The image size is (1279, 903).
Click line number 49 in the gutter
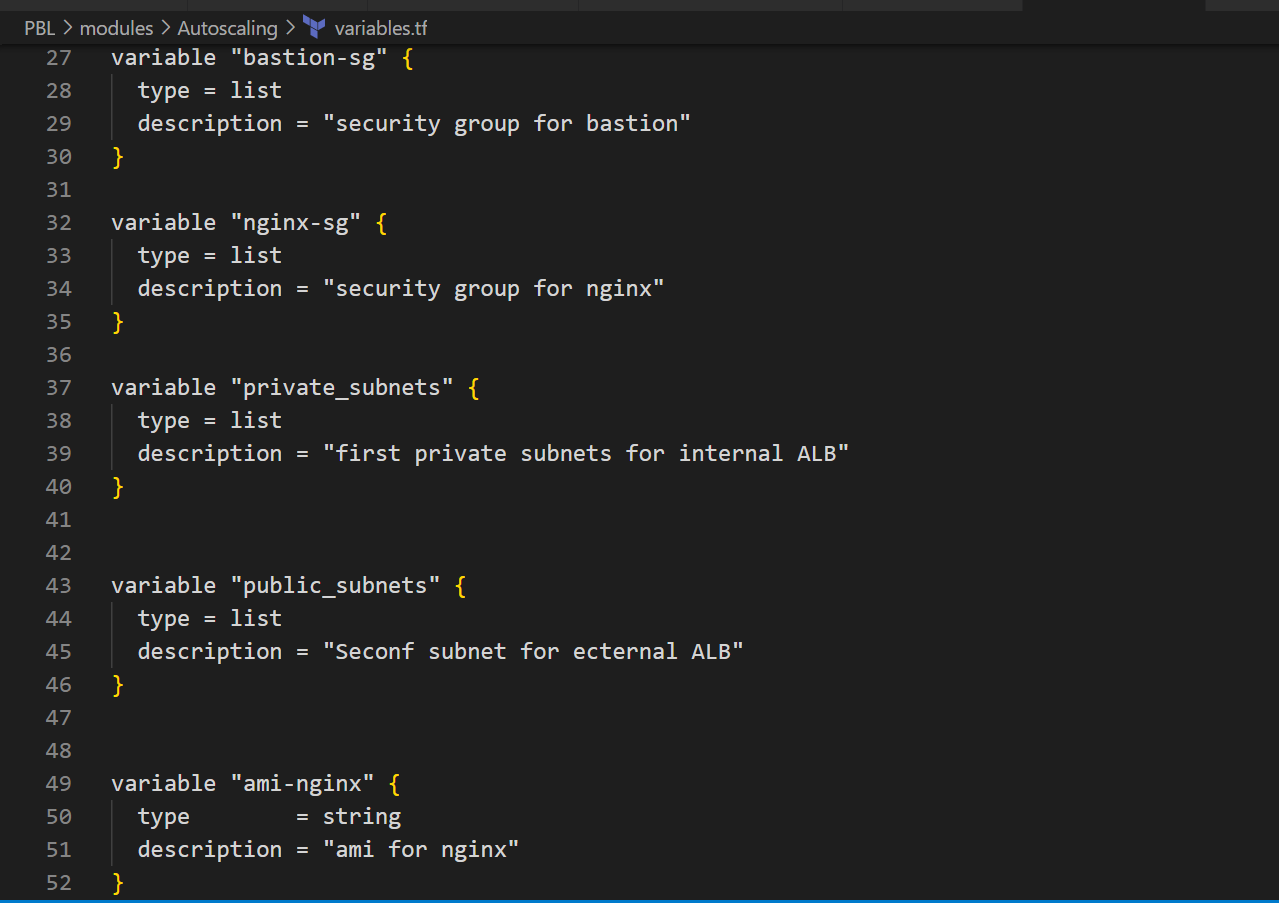[x=58, y=783]
